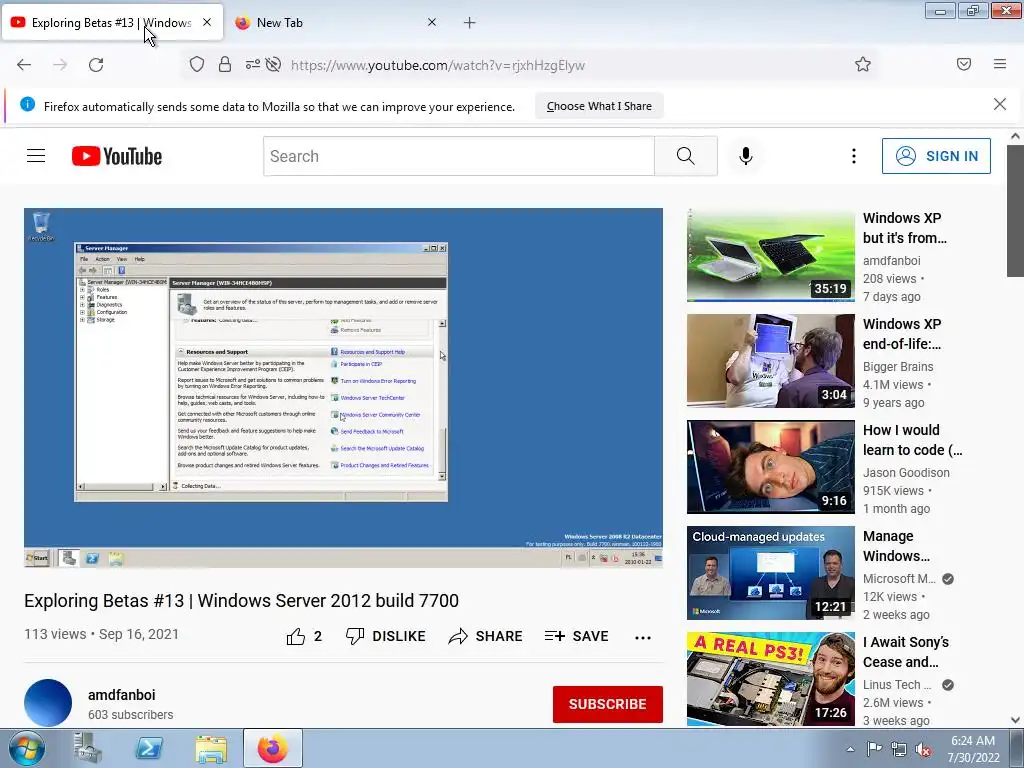Click the padlock site security icon
This screenshot has width=1024, height=768.
tap(225, 65)
